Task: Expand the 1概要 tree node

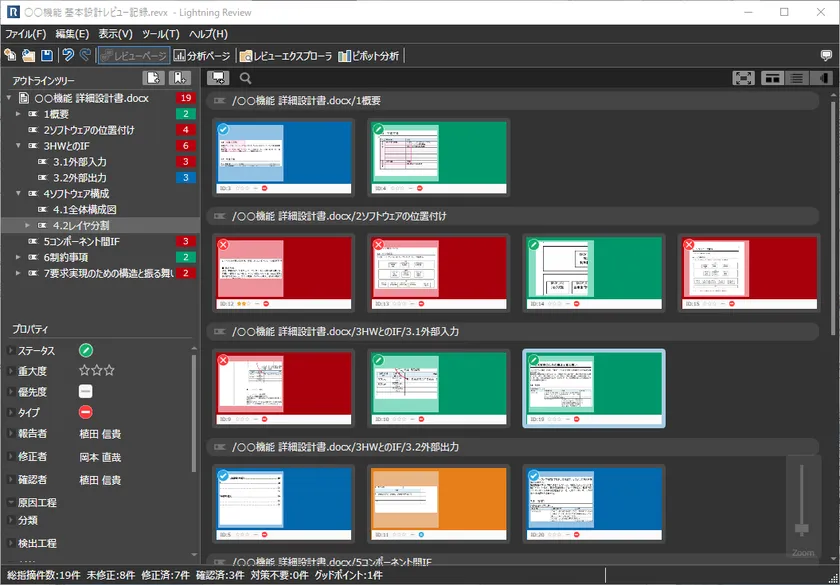Action: tap(18, 114)
